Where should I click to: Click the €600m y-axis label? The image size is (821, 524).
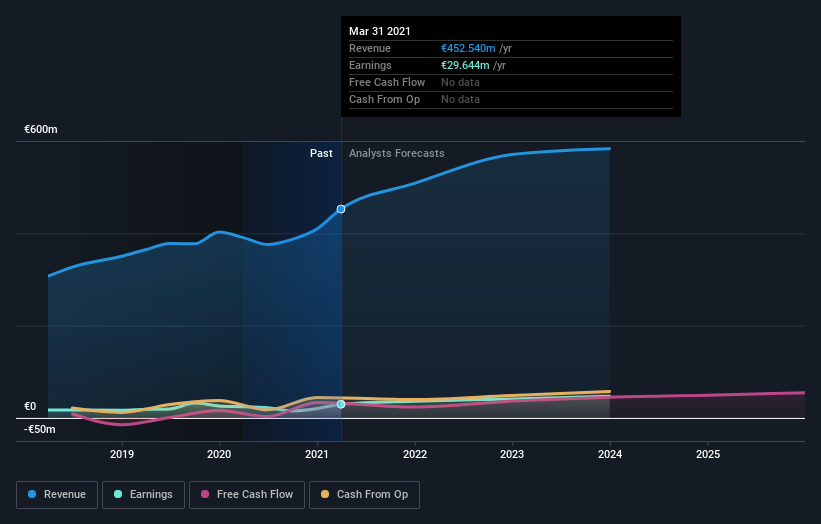(x=41, y=129)
